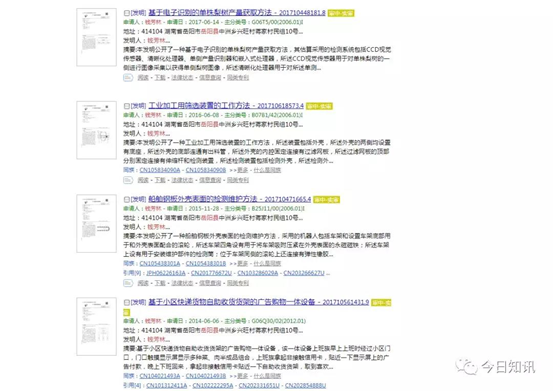Click yellow status tag after 201710618573.4
The height and width of the screenshot is (391, 553).
coord(319,106)
